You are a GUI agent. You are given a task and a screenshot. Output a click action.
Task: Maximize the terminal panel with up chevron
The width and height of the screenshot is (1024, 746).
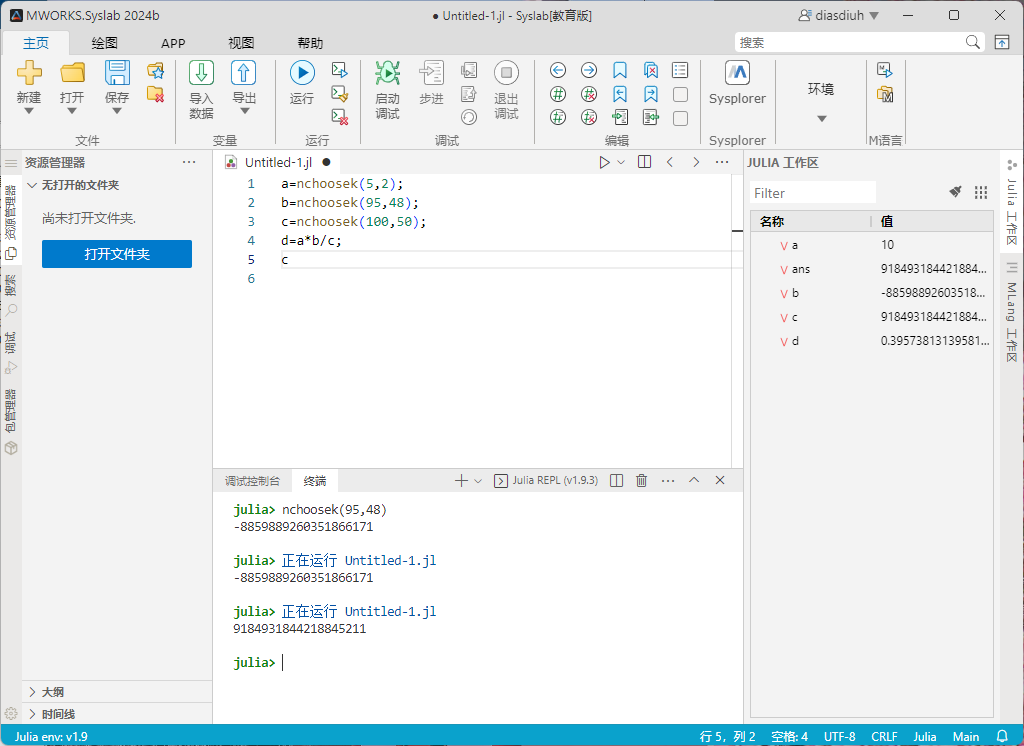(x=694, y=480)
